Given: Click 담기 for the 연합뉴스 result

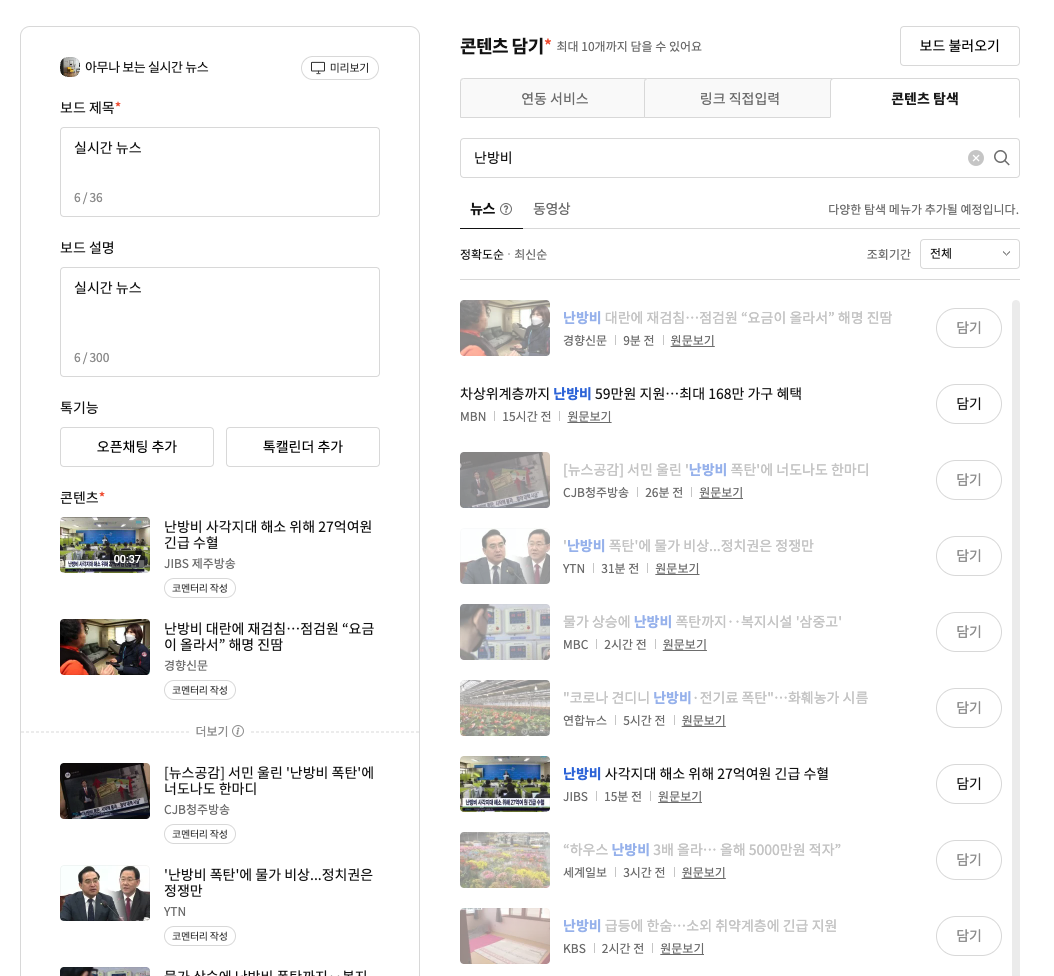Looking at the screenshot, I should coord(969,708).
